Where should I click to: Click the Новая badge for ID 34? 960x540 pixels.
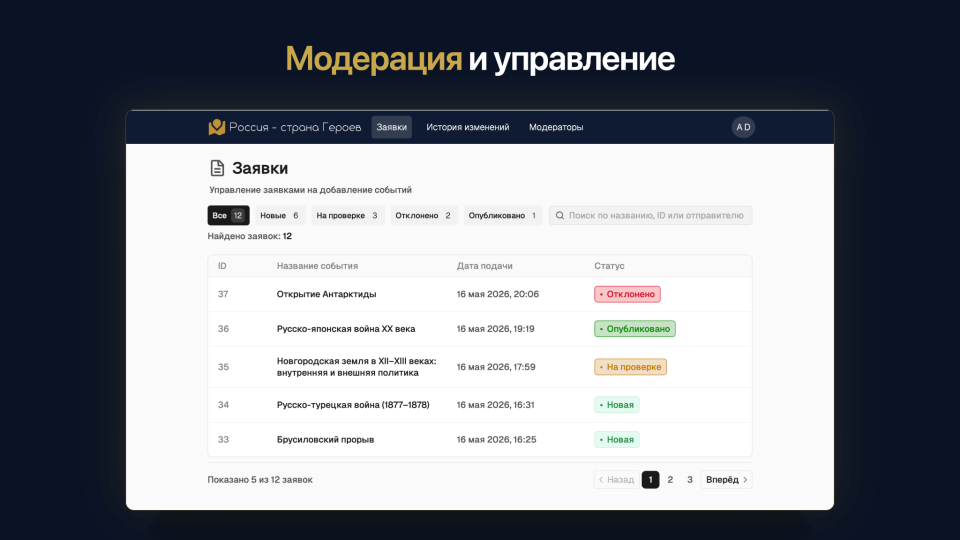click(x=617, y=405)
